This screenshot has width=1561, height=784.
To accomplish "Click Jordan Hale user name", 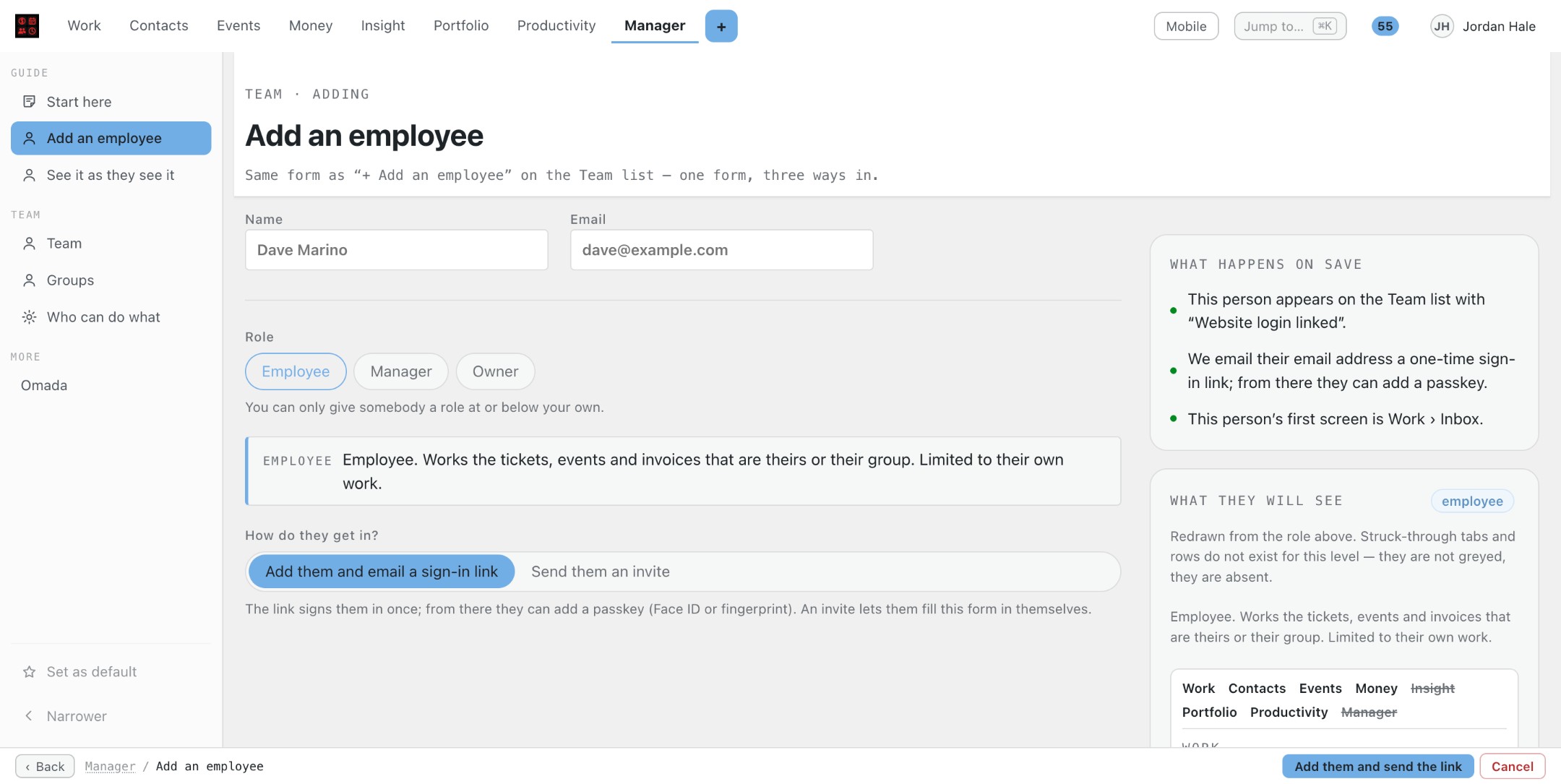I will point(1499,26).
